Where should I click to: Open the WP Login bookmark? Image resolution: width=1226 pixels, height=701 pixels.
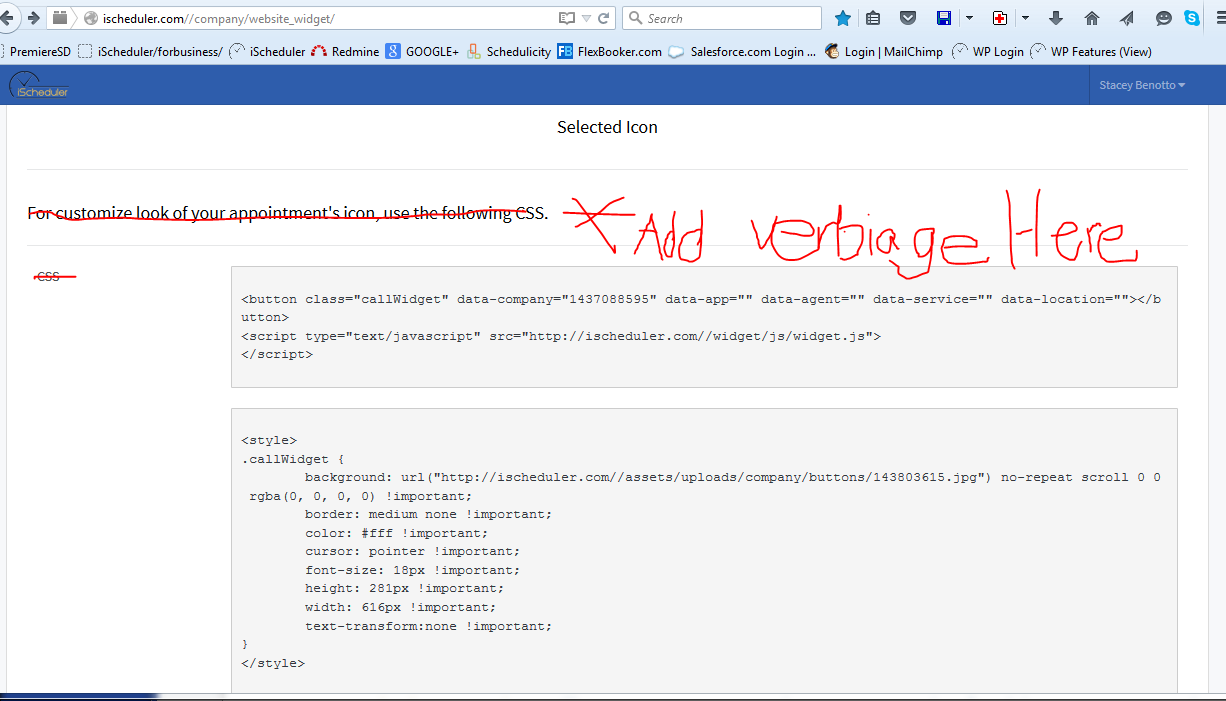[x=988, y=52]
